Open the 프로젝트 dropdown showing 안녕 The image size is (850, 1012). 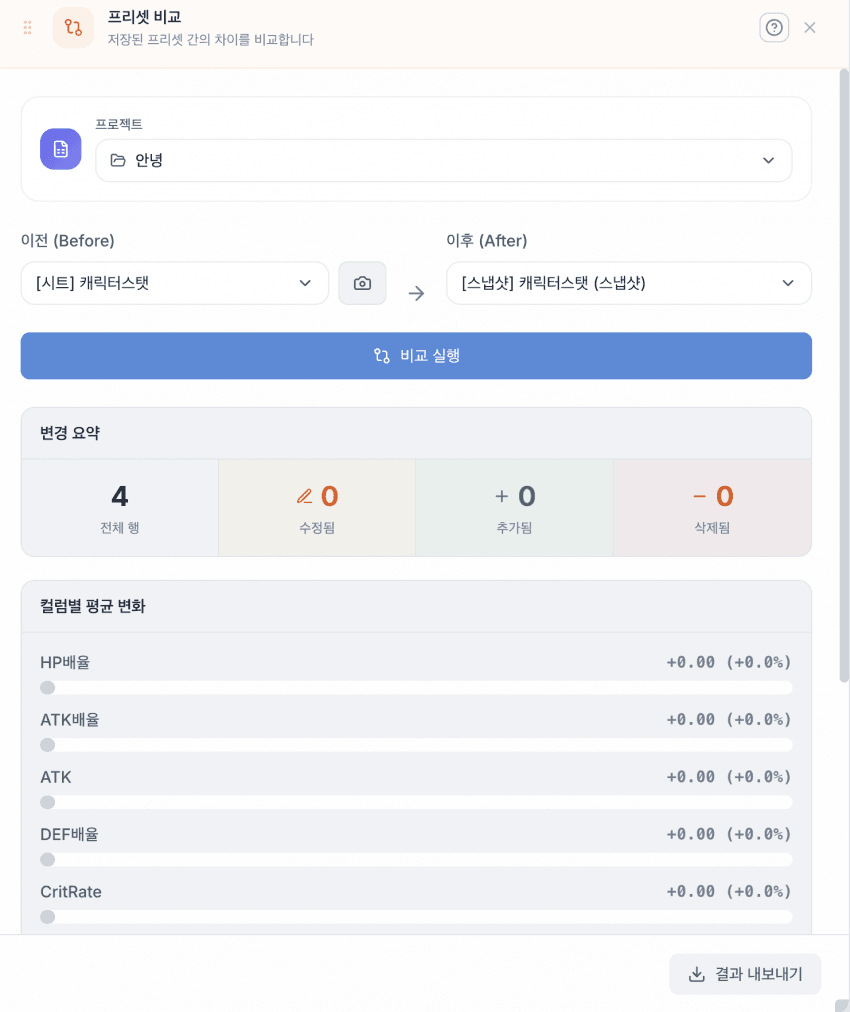(443, 160)
